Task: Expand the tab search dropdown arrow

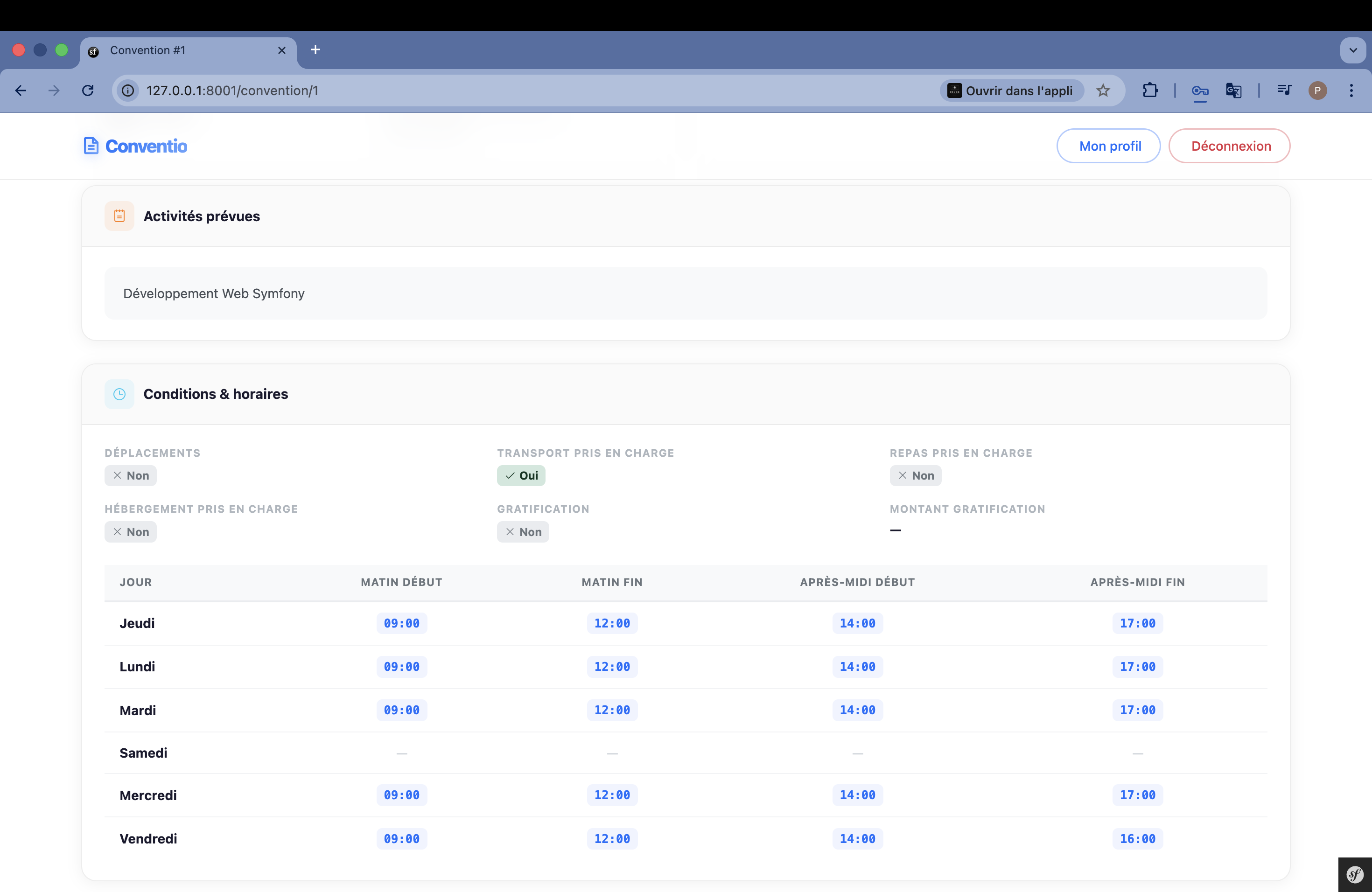Action: coord(1352,50)
